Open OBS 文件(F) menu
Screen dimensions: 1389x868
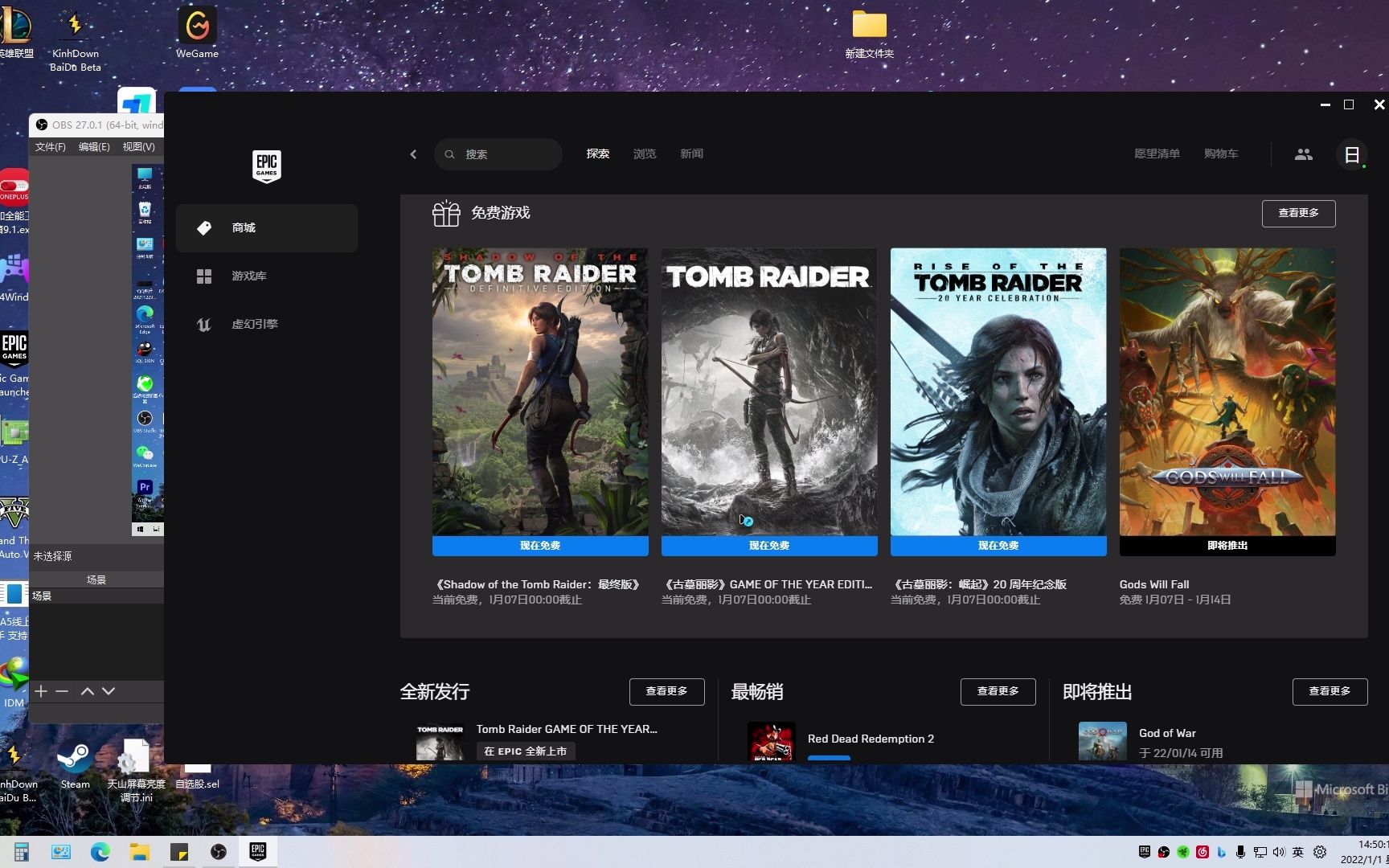tap(50, 147)
